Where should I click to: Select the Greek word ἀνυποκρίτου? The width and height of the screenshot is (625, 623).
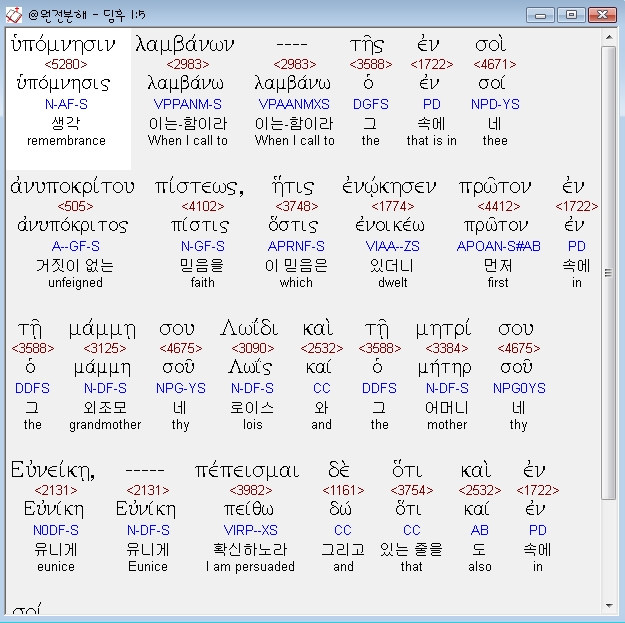pos(73,187)
